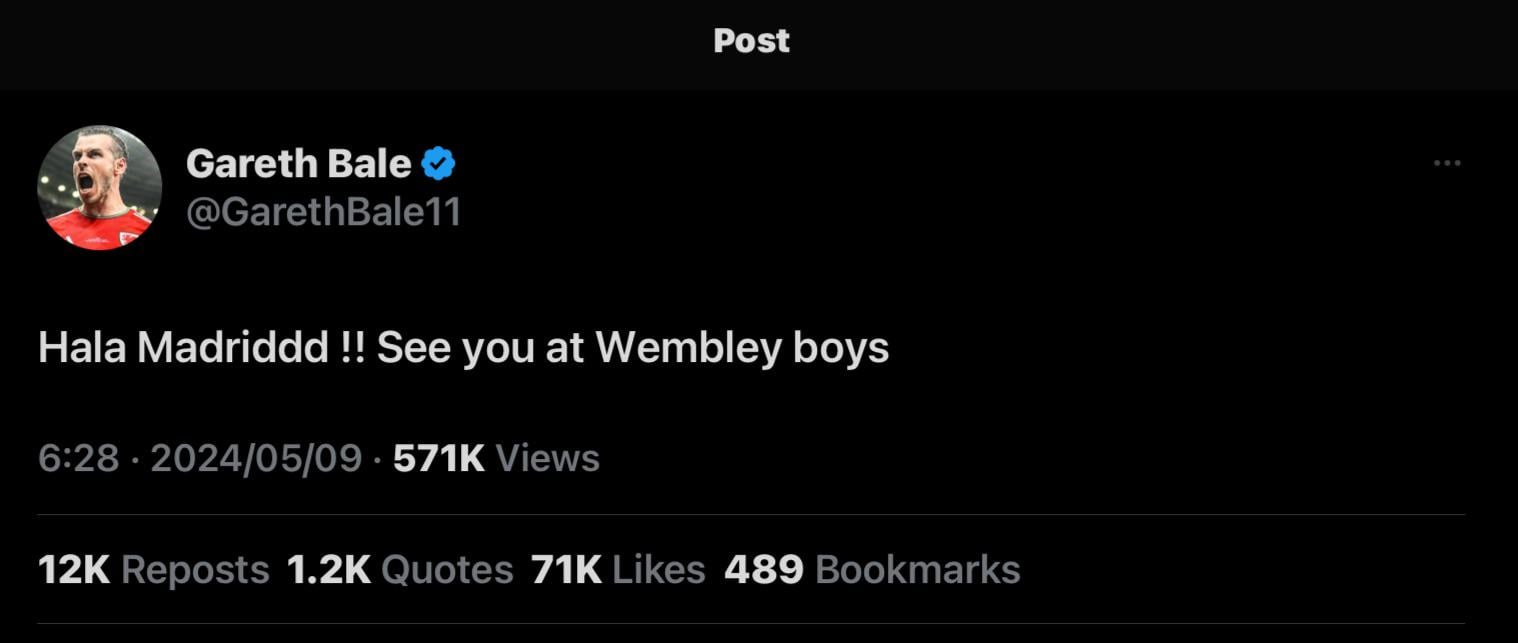Open the three-dot more options menu
The width and height of the screenshot is (1518, 643).
[x=1446, y=163]
